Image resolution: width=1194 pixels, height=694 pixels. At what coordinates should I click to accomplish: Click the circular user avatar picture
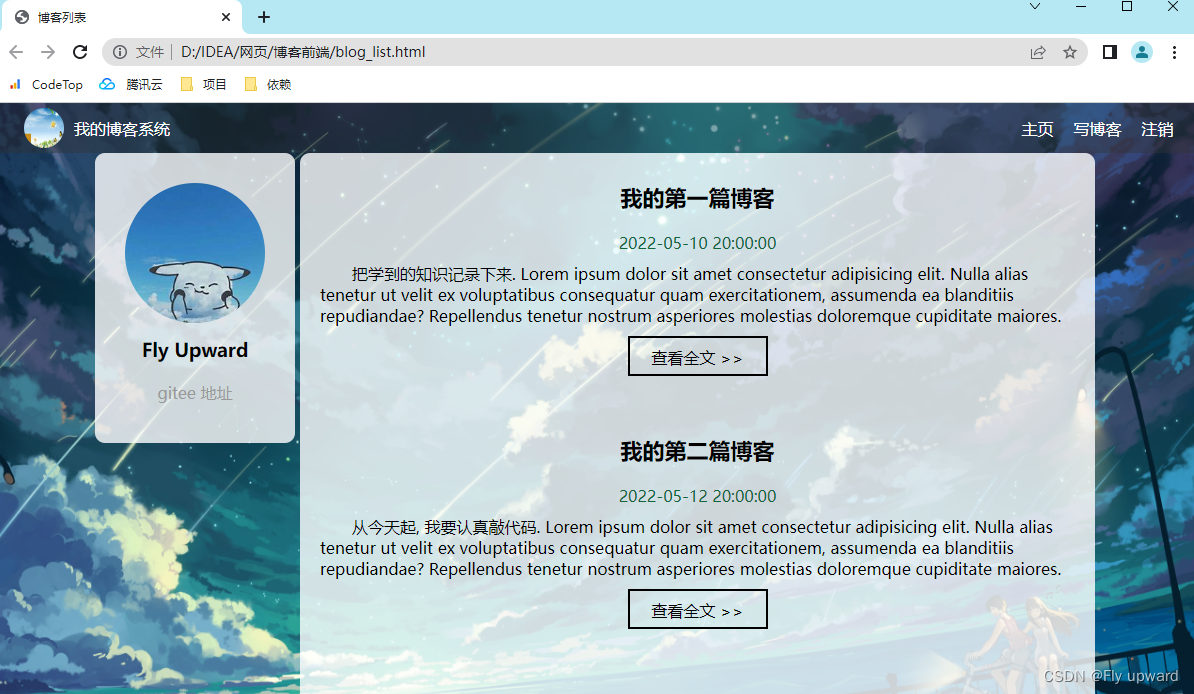coord(195,253)
